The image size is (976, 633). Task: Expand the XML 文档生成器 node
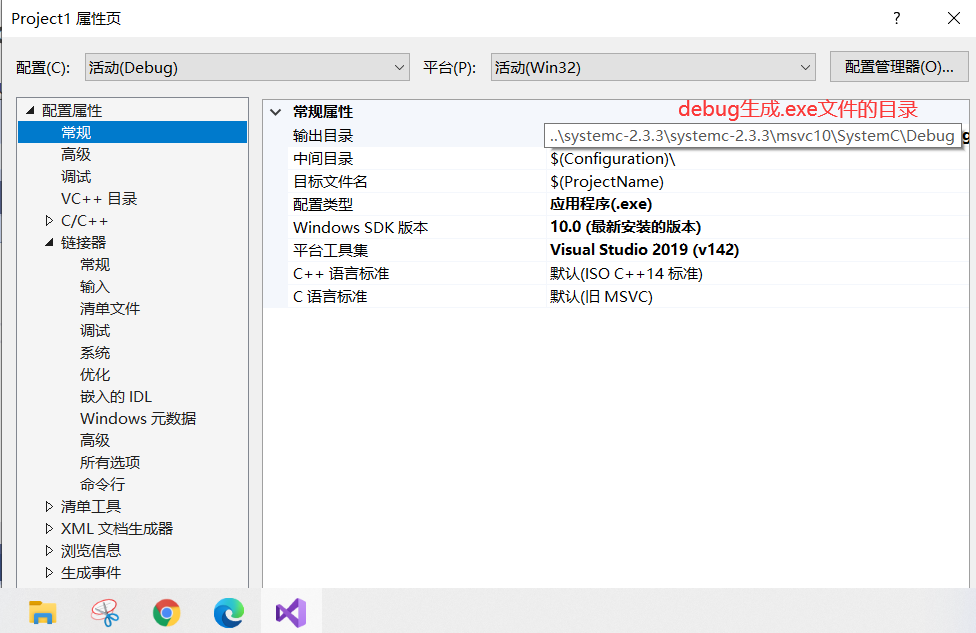pos(47,528)
